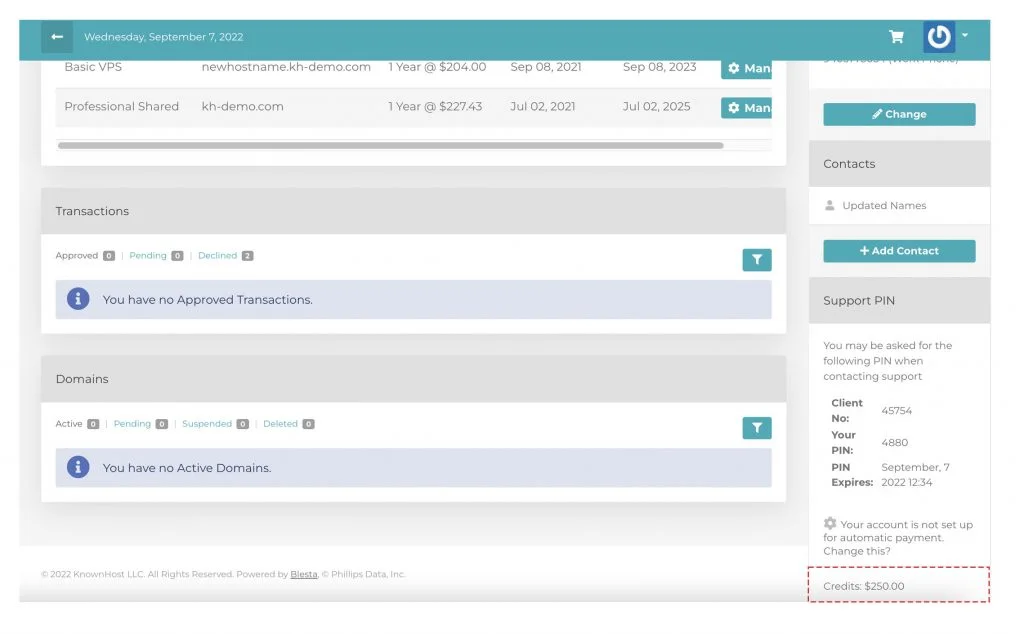Click the back arrow in header

click(57, 37)
